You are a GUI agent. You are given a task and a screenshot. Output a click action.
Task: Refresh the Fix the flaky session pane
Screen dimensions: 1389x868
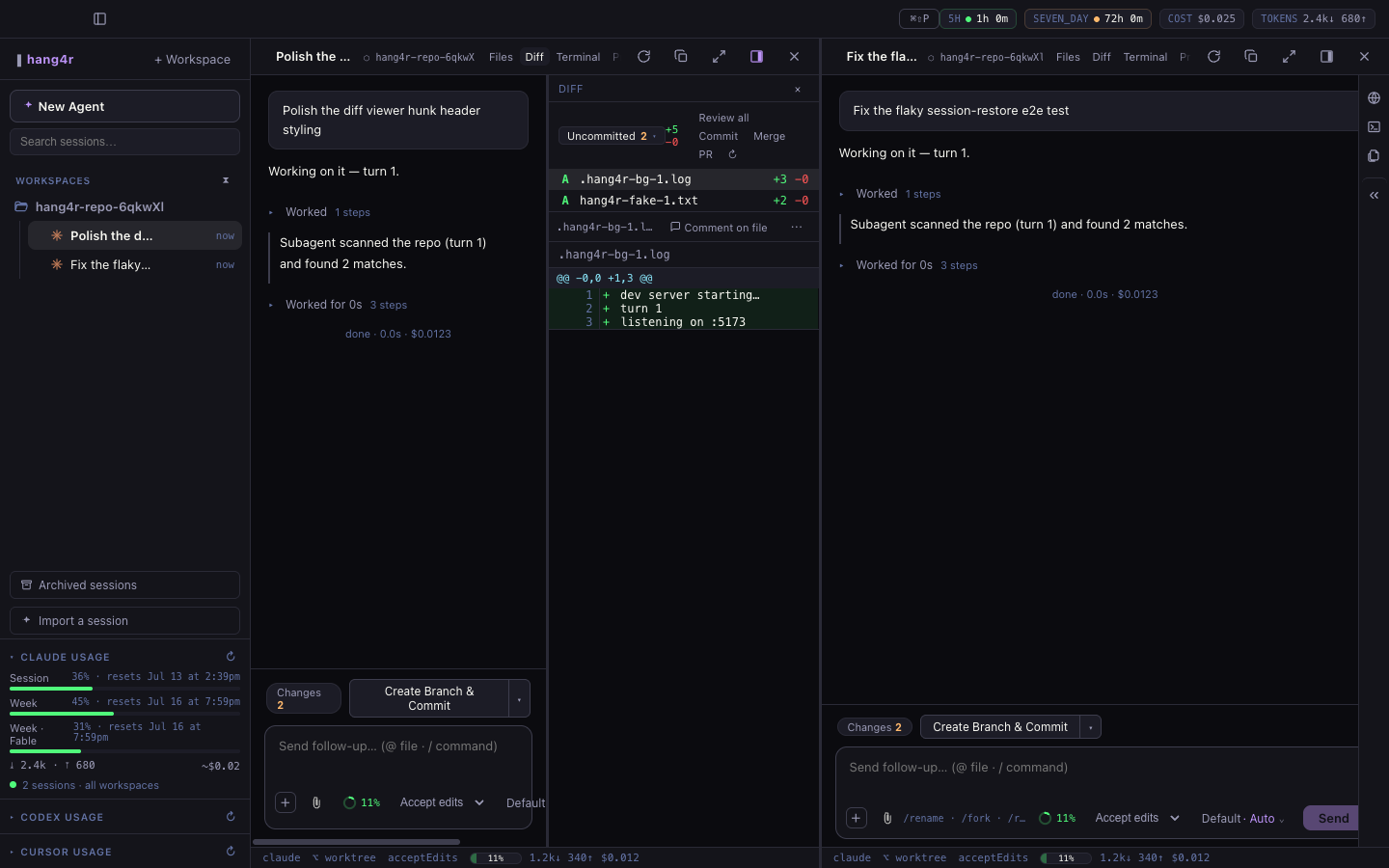tap(1213, 57)
